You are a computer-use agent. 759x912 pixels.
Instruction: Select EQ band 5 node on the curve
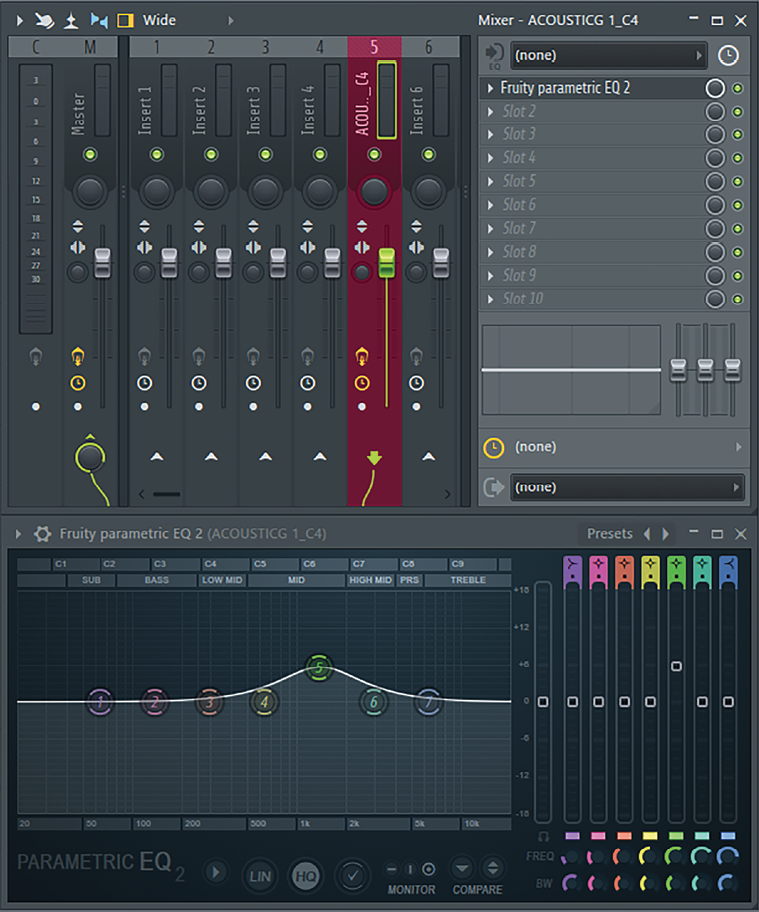[x=318, y=668]
